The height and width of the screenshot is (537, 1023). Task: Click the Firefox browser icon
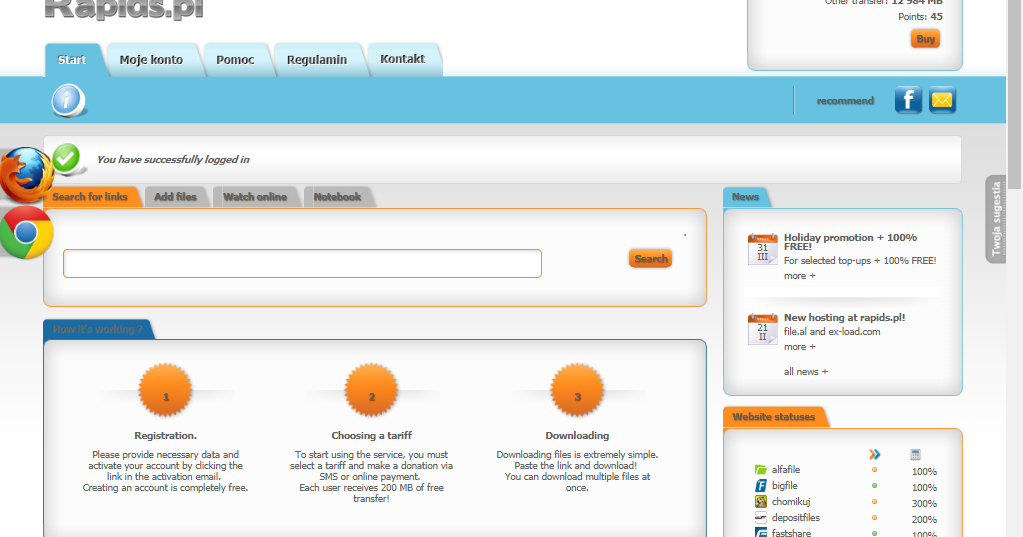[x=27, y=174]
